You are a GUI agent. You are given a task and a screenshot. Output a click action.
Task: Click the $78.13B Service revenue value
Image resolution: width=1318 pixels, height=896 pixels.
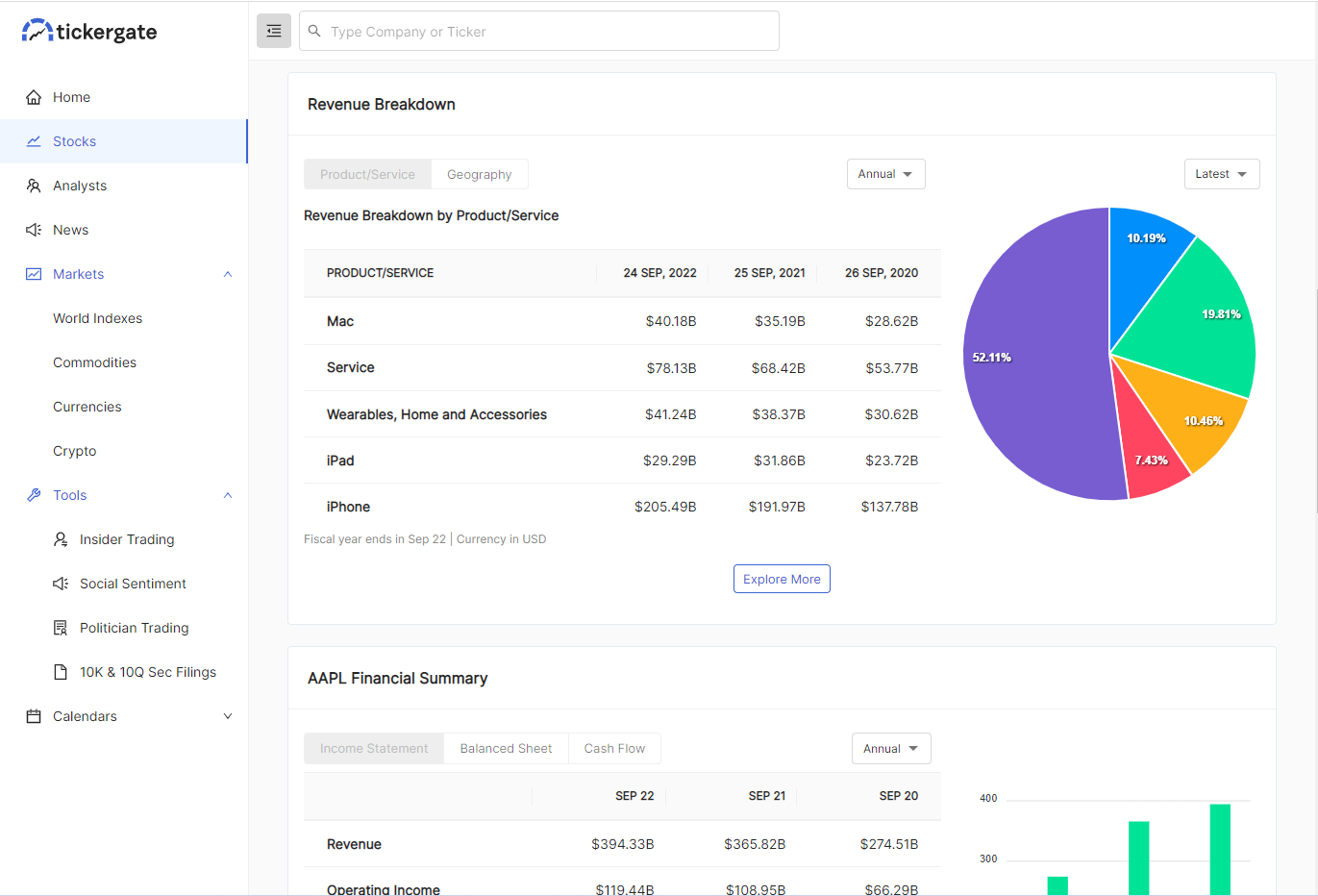671,368
